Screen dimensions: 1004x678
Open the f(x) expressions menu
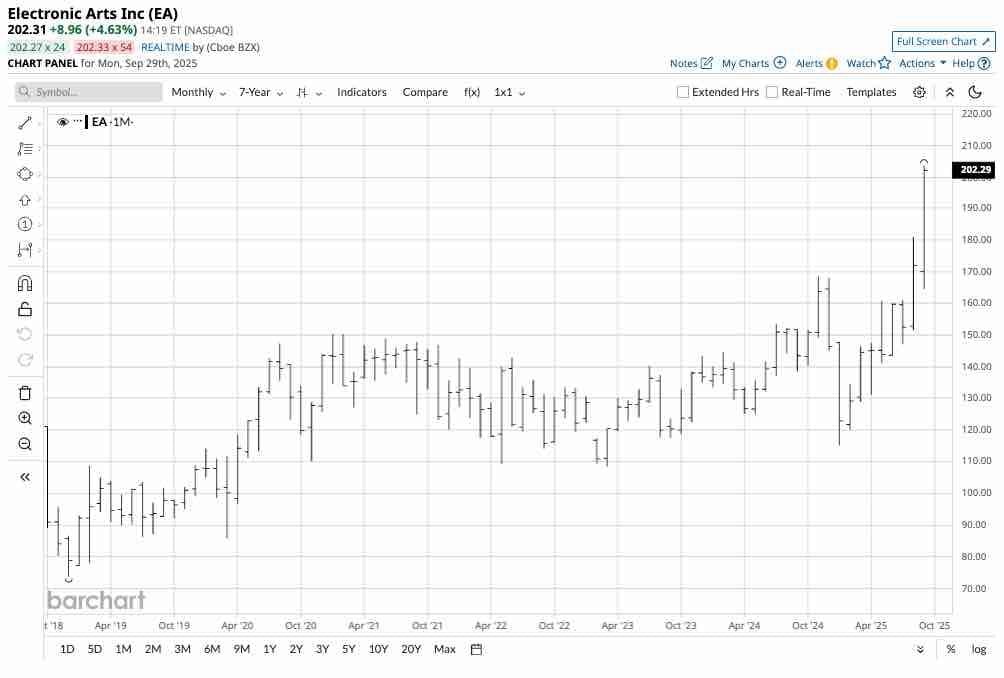(x=472, y=92)
